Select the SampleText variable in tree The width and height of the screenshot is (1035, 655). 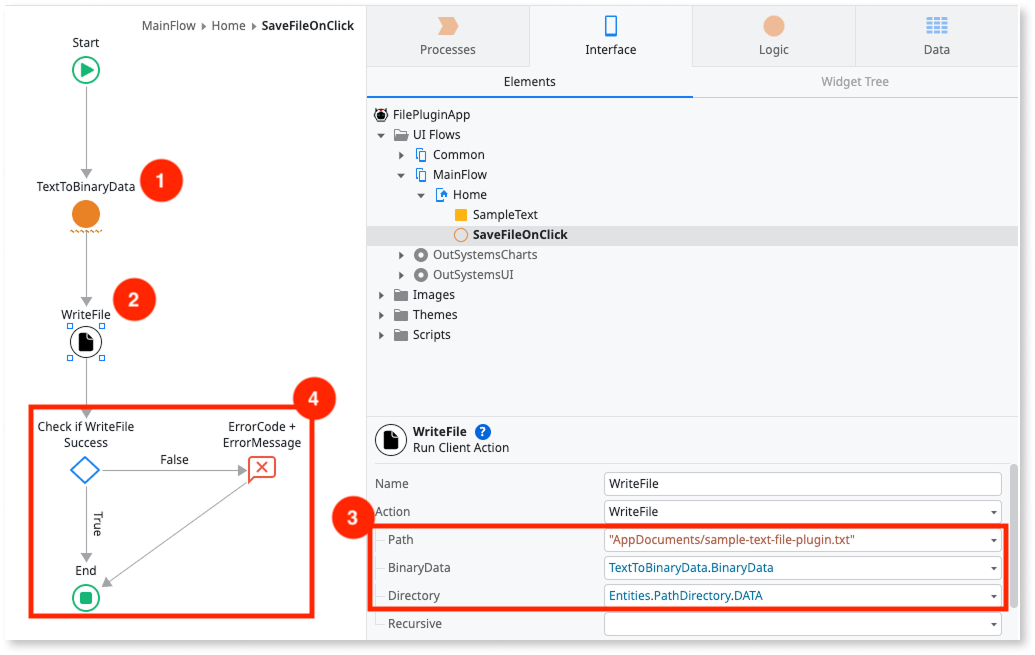pyautogui.click(x=504, y=215)
